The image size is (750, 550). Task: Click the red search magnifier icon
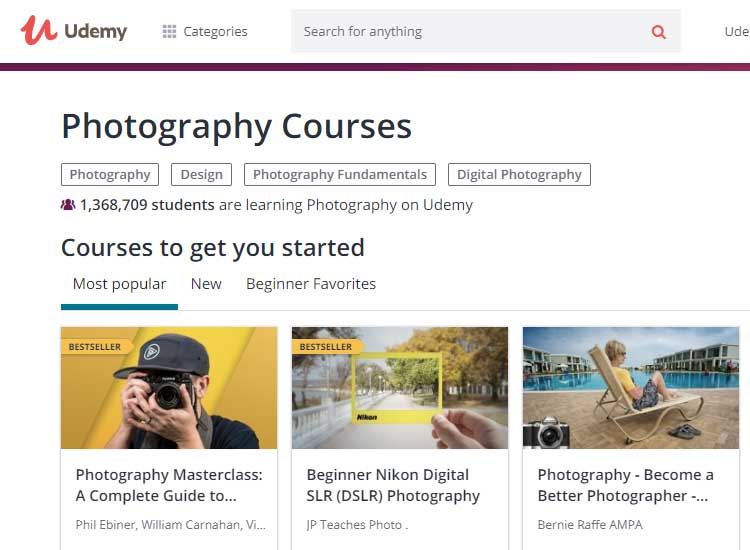[x=659, y=32]
